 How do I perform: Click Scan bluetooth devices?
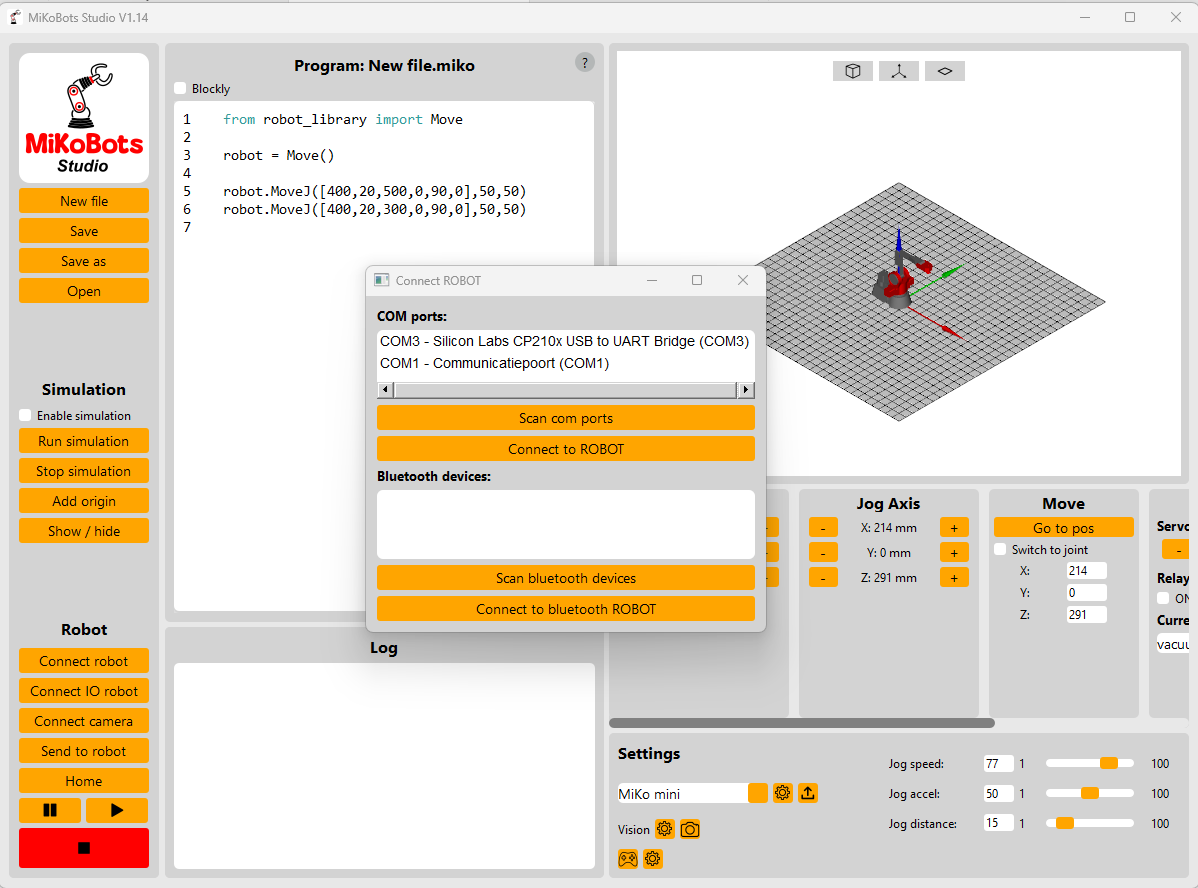point(565,577)
